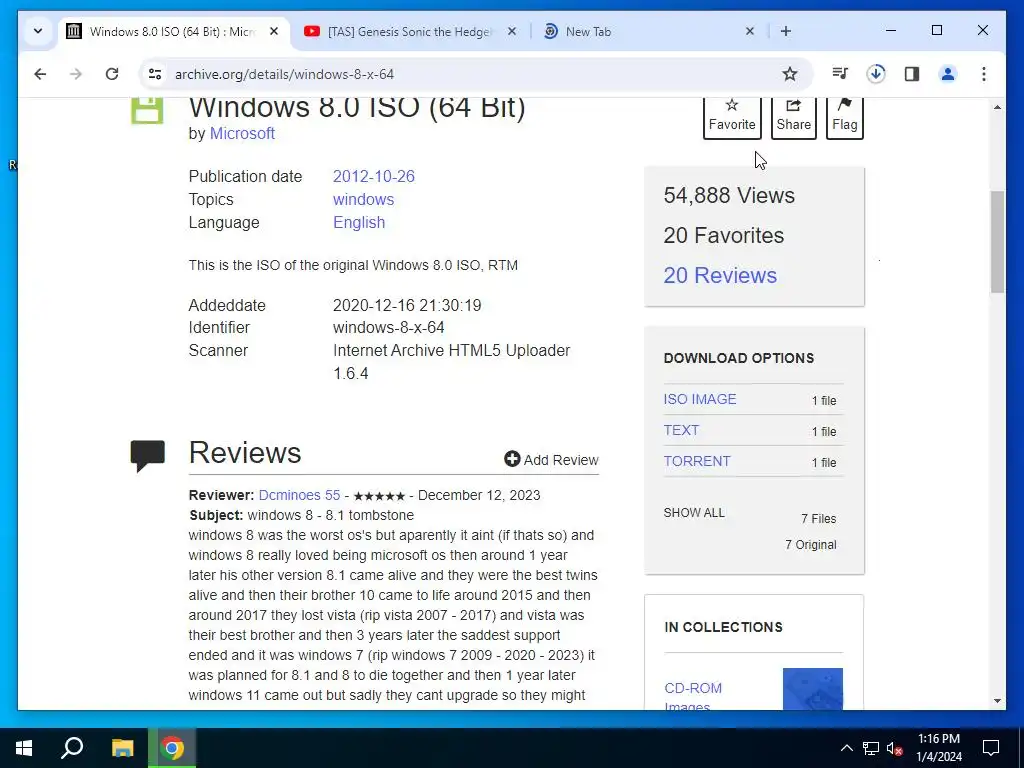
Task: Click the Reviews speech bubble icon
Action: [148, 456]
